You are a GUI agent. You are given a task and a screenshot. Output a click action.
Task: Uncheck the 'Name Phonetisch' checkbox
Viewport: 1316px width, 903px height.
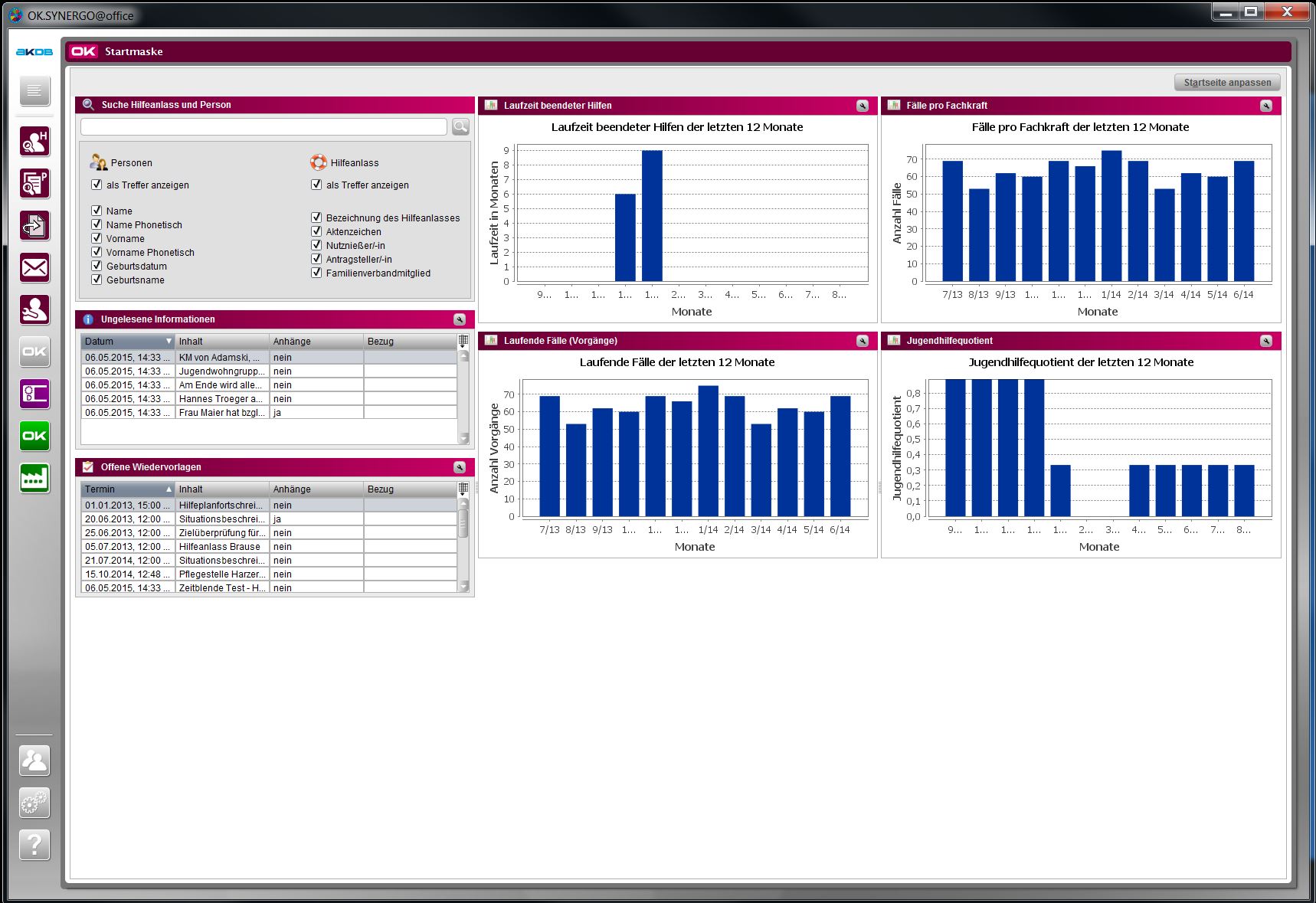(97, 224)
